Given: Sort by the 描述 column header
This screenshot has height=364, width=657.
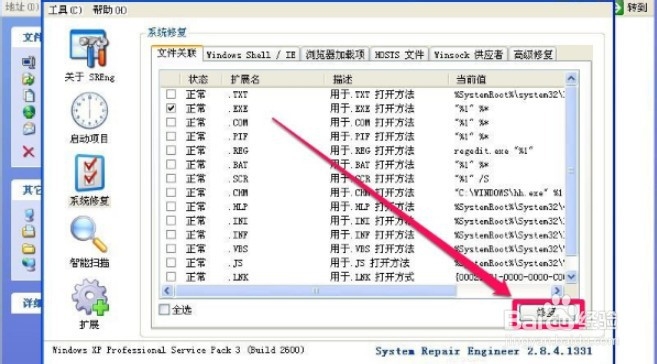Looking at the screenshot, I should point(386,79).
